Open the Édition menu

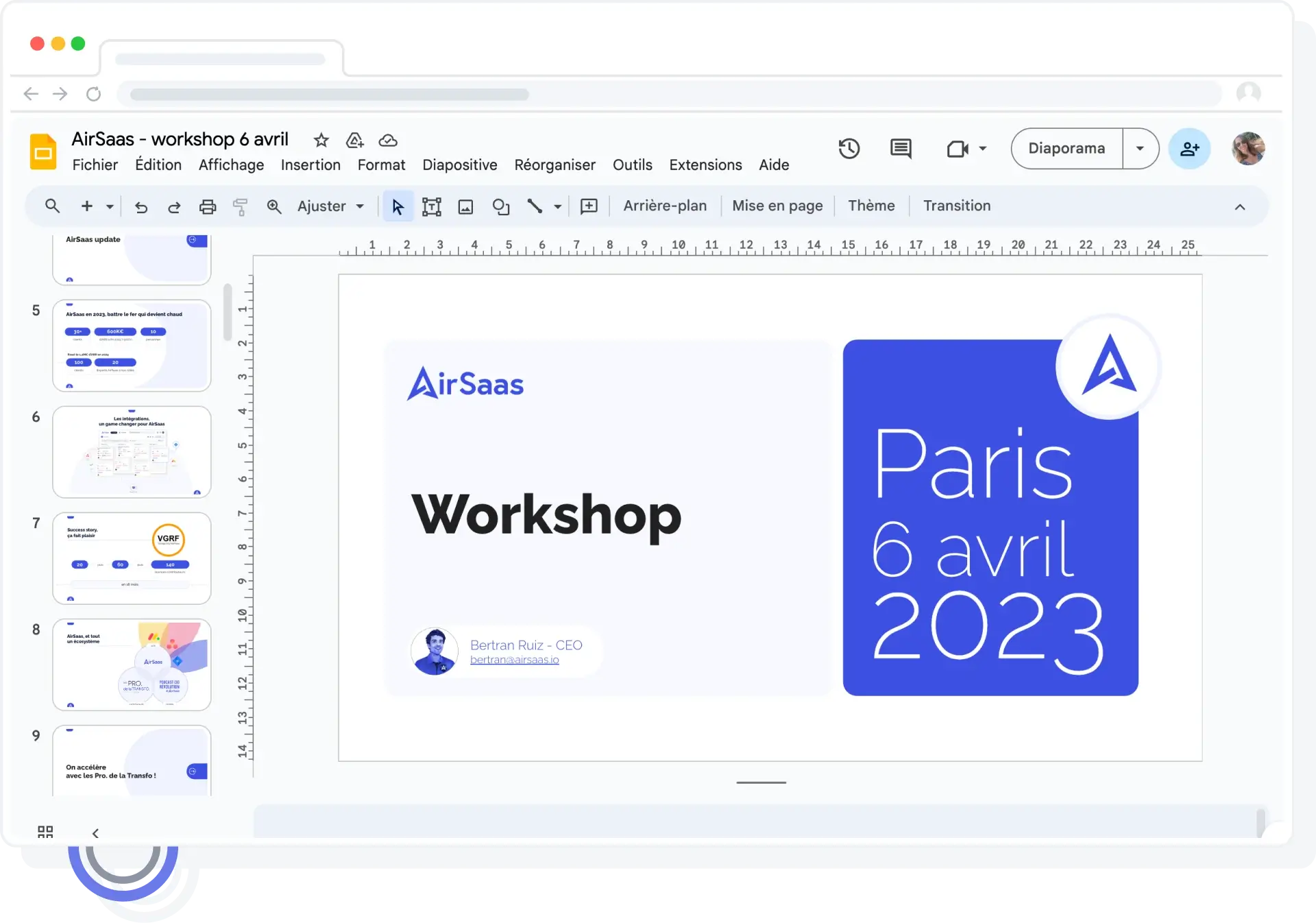point(158,165)
